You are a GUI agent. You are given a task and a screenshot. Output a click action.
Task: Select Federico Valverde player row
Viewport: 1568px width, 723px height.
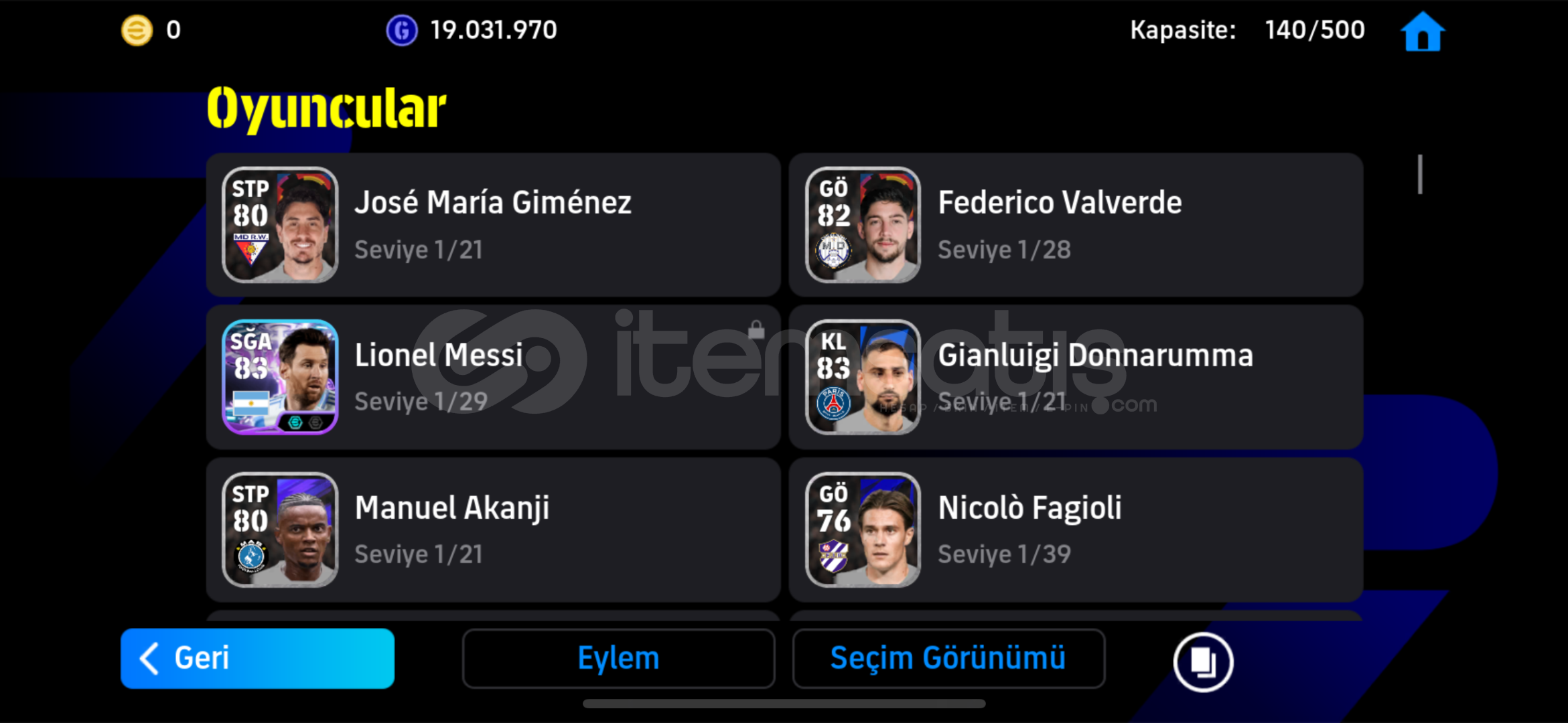point(1076,225)
